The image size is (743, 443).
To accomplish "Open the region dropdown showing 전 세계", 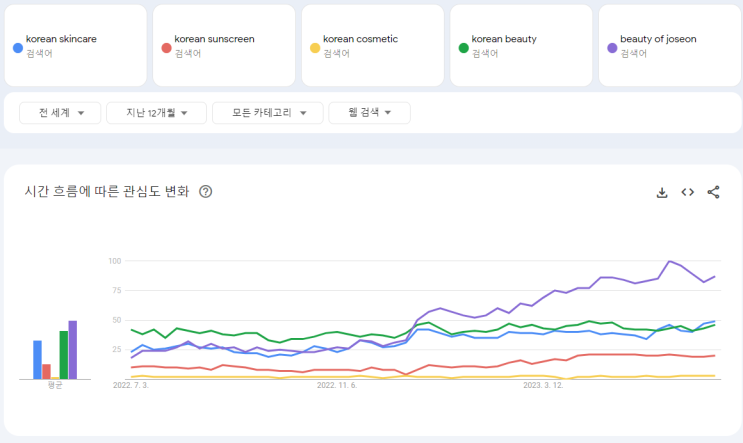I will coord(60,113).
